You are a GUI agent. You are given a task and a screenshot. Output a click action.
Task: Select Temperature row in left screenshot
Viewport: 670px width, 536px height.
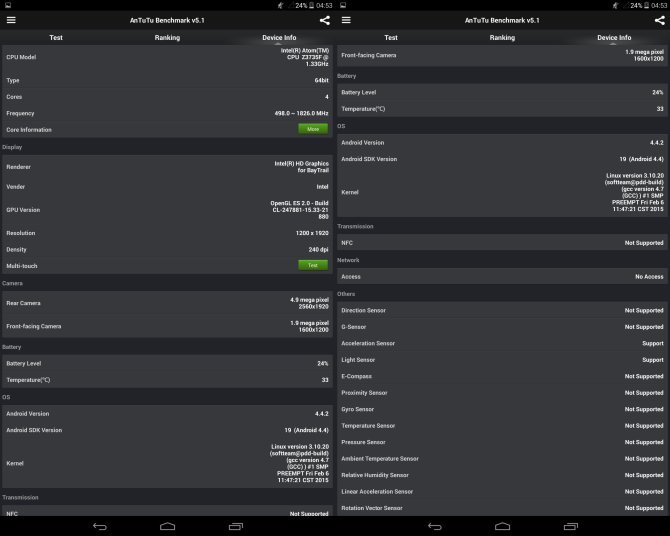point(168,380)
